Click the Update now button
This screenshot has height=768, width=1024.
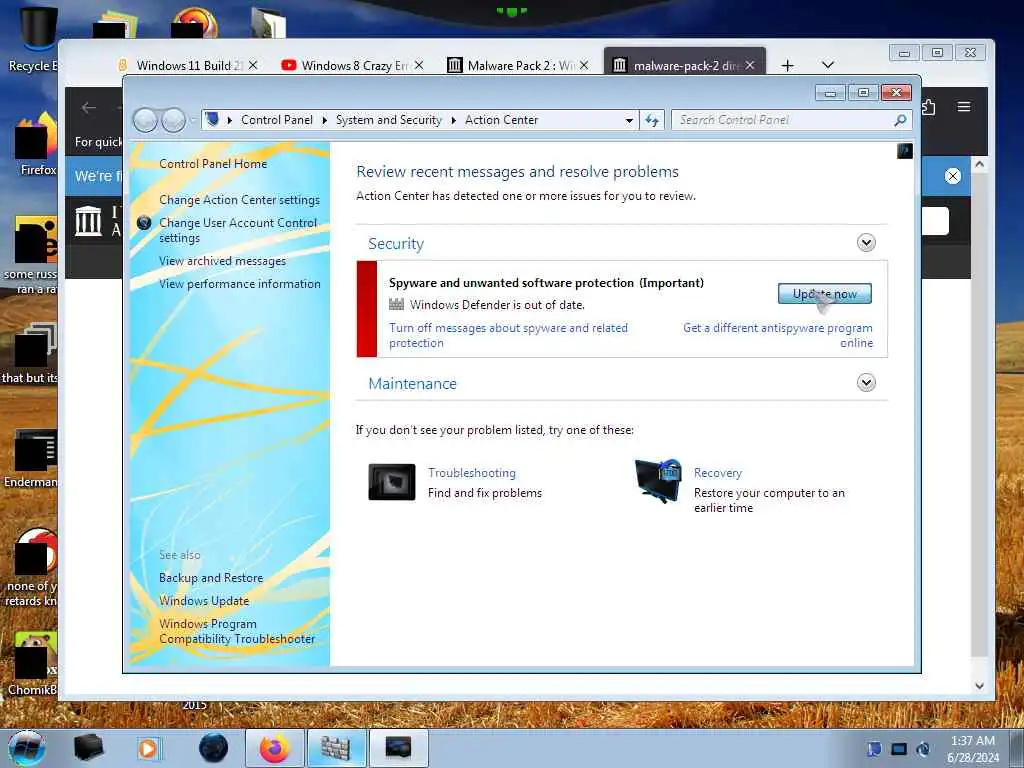(824, 294)
